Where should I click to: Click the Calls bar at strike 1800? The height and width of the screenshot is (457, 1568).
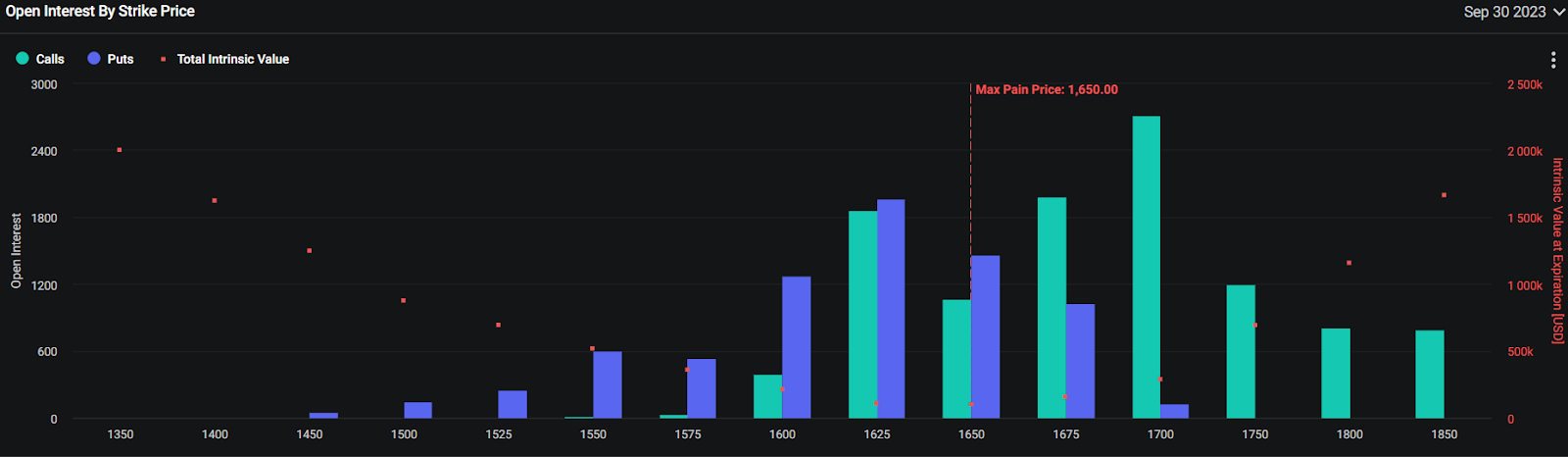click(x=1336, y=374)
